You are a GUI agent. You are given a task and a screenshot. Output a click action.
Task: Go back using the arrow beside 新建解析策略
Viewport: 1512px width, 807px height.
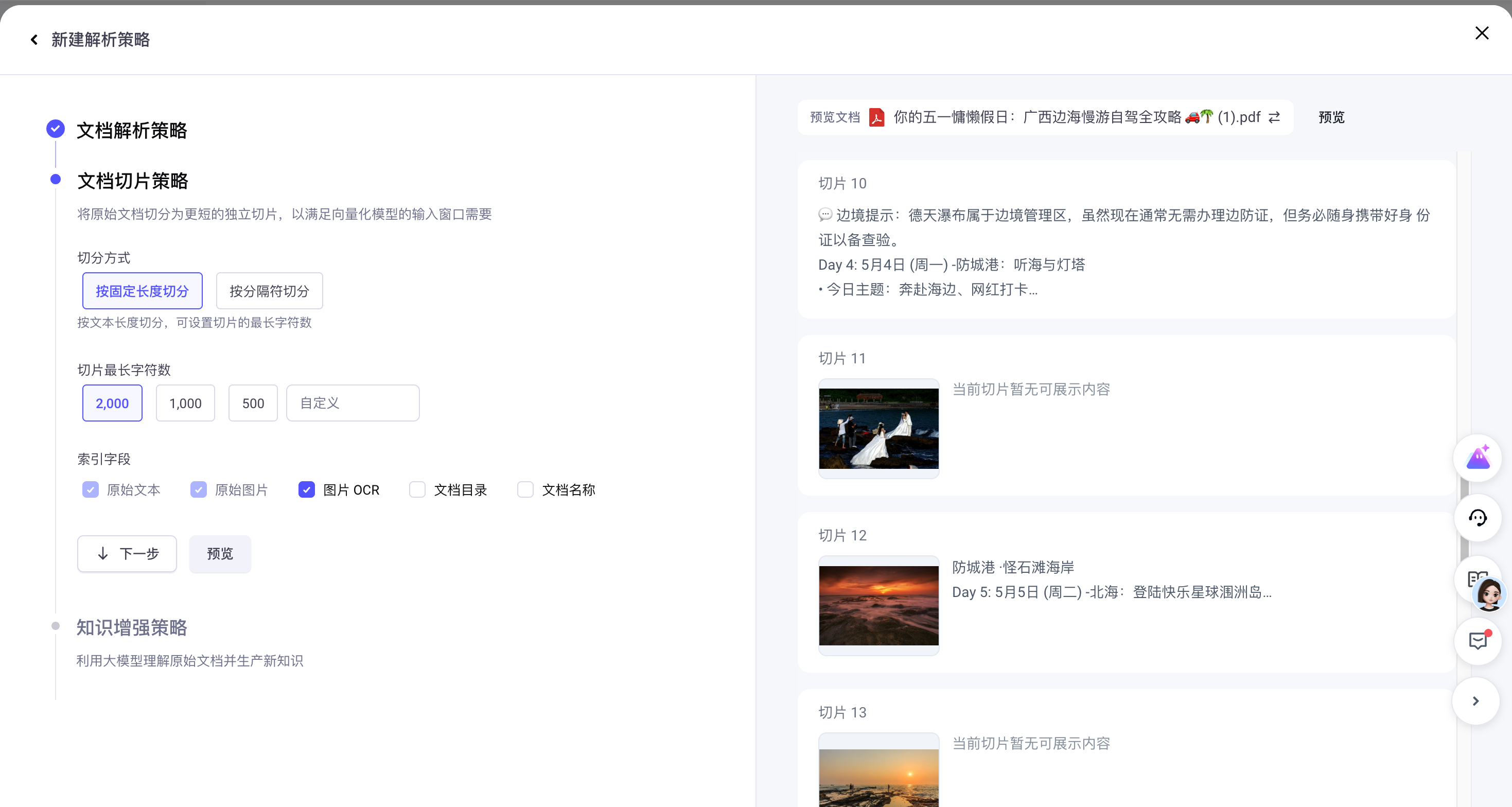34,39
